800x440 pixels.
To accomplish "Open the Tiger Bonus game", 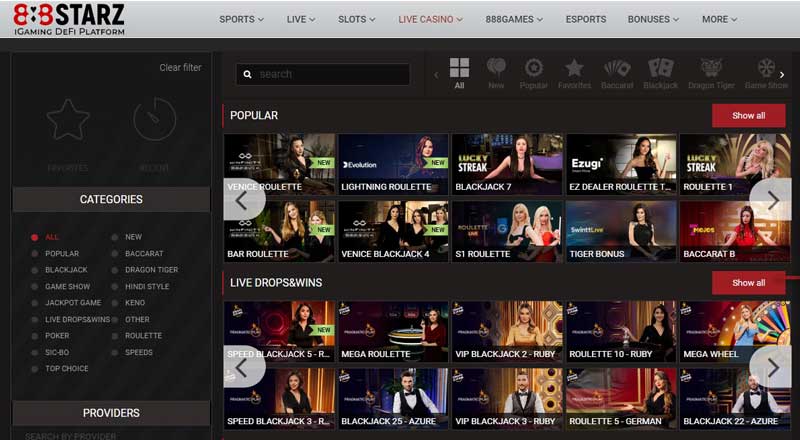I will click(621, 231).
